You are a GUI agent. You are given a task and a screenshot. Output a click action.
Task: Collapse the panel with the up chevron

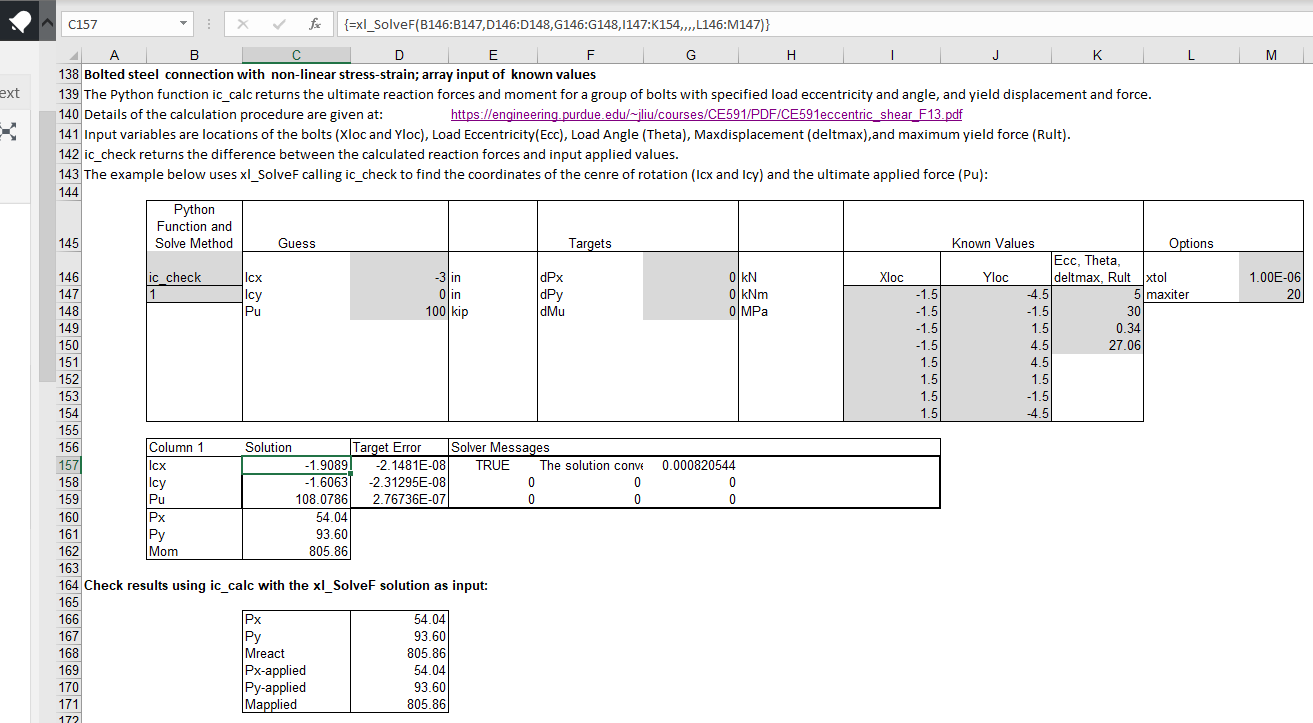pos(45,23)
